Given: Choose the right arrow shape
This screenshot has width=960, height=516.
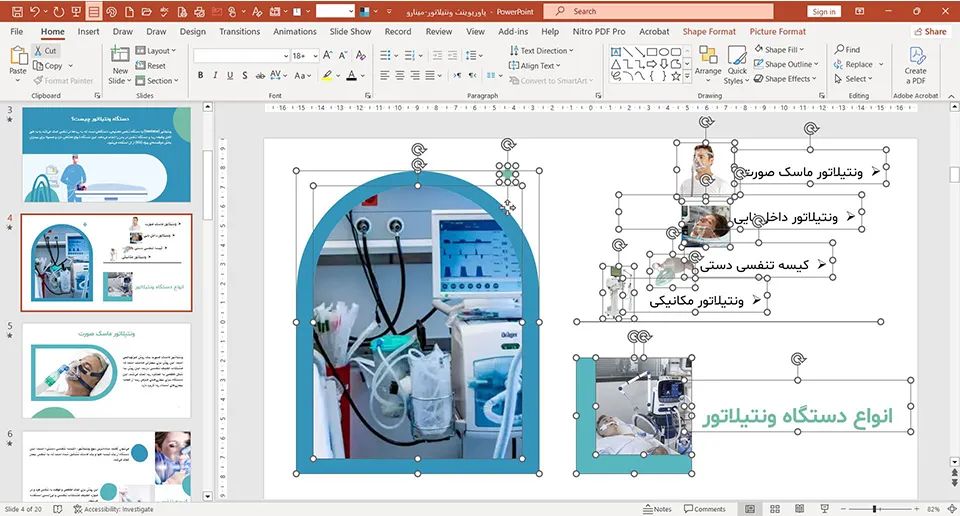Looking at the screenshot, I should [651, 64].
